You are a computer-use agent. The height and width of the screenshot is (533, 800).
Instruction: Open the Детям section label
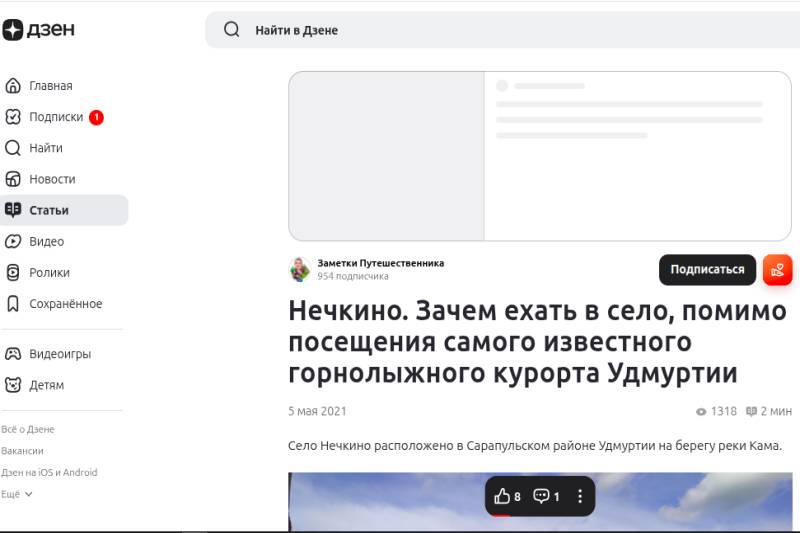pos(46,385)
